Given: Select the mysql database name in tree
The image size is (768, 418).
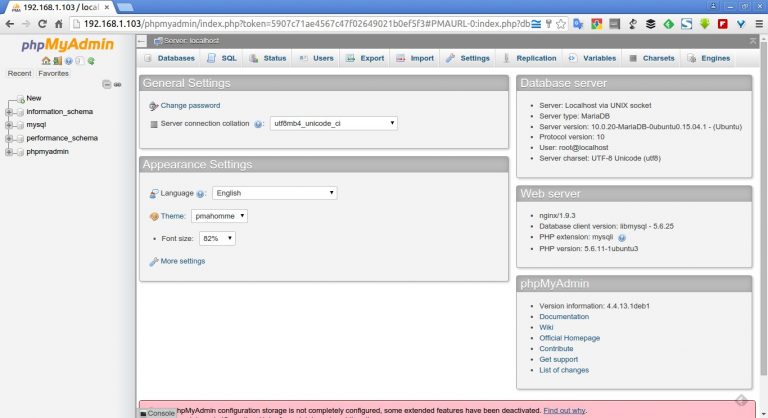Looking at the screenshot, I should click(36, 125).
